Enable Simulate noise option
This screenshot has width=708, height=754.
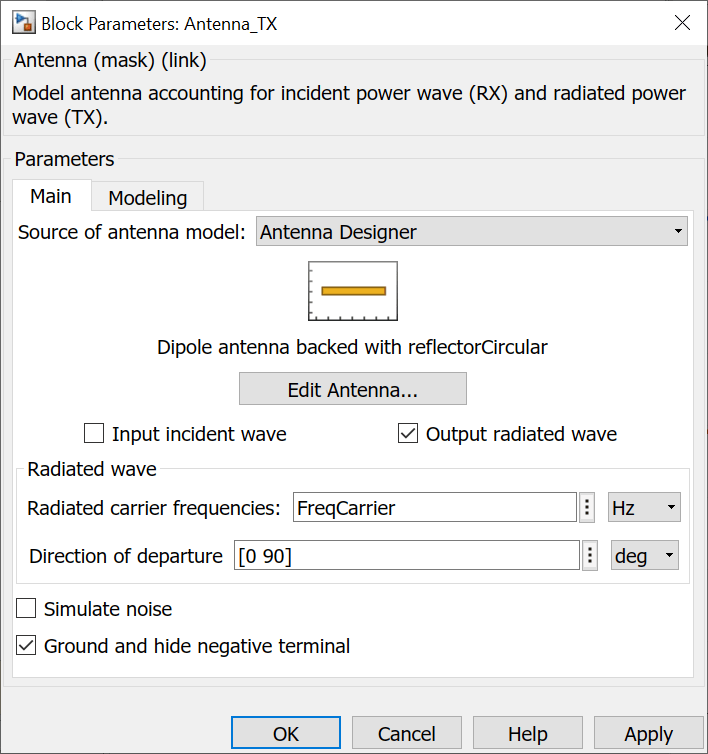point(27,609)
